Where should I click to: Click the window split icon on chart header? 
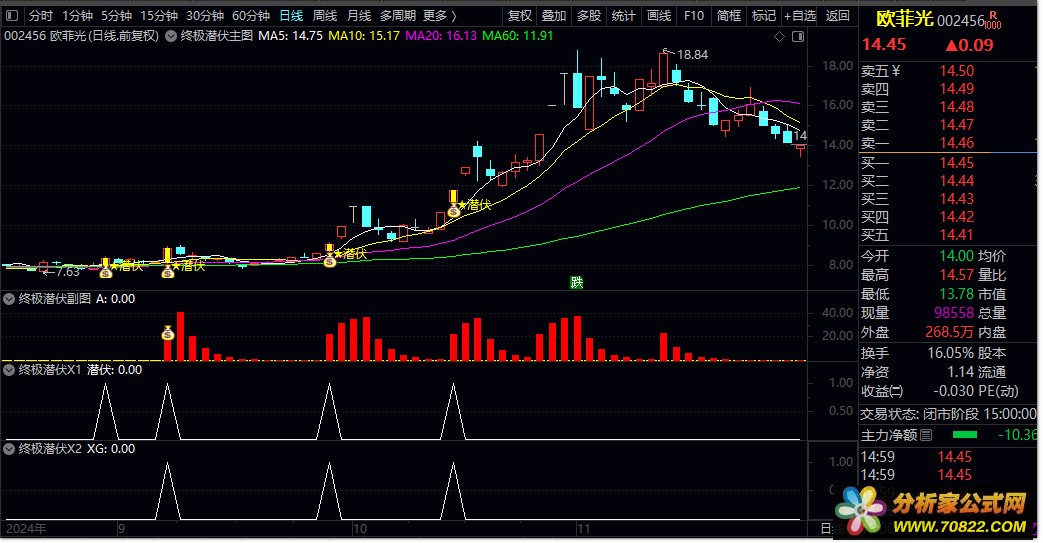tap(798, 37)
